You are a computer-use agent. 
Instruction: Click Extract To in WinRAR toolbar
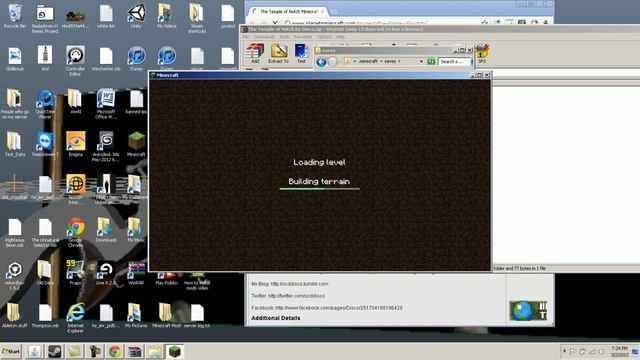coord(279,53)
